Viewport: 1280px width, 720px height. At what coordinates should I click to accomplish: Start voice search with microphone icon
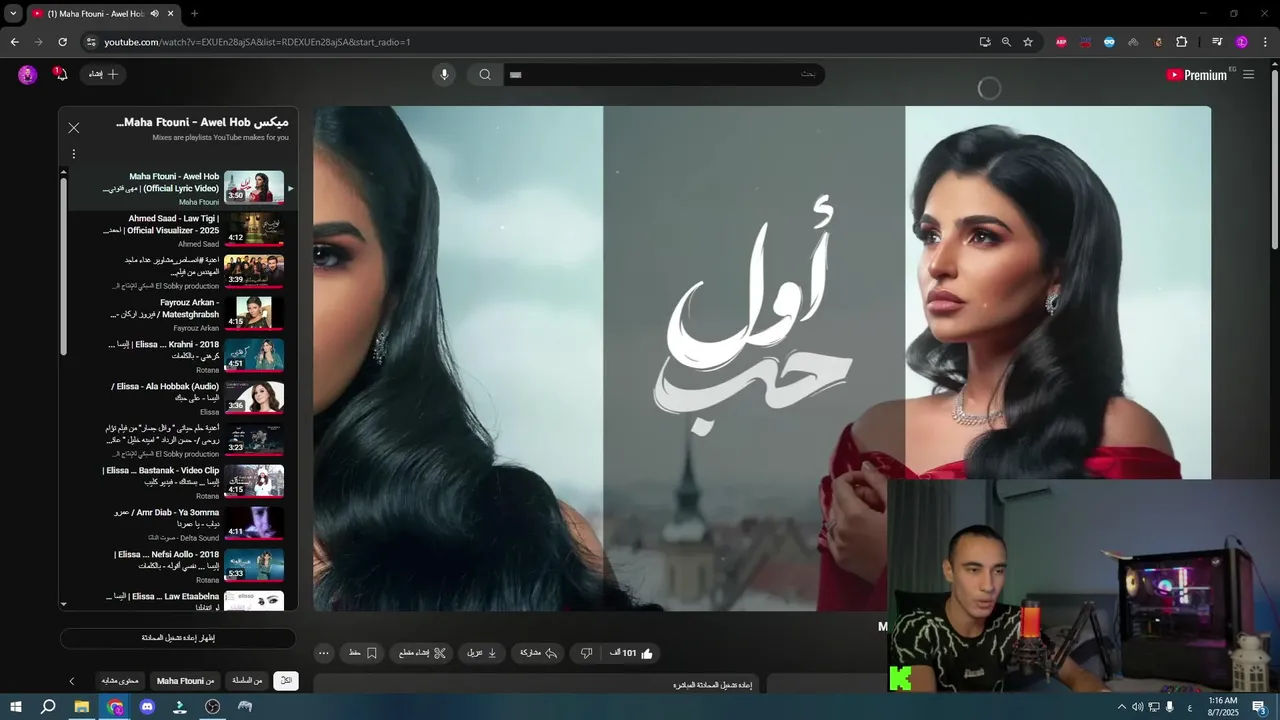(x=444, y=74)
